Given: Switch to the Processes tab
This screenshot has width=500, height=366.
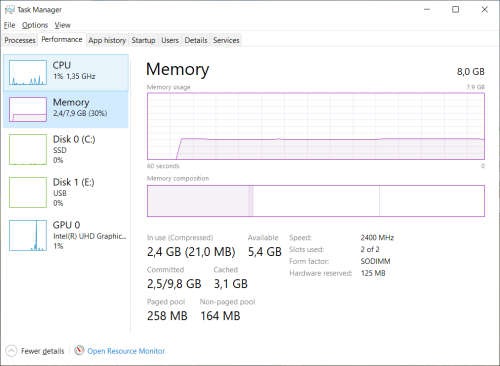Looking at the screenshot, I should (x=20, y=40).
